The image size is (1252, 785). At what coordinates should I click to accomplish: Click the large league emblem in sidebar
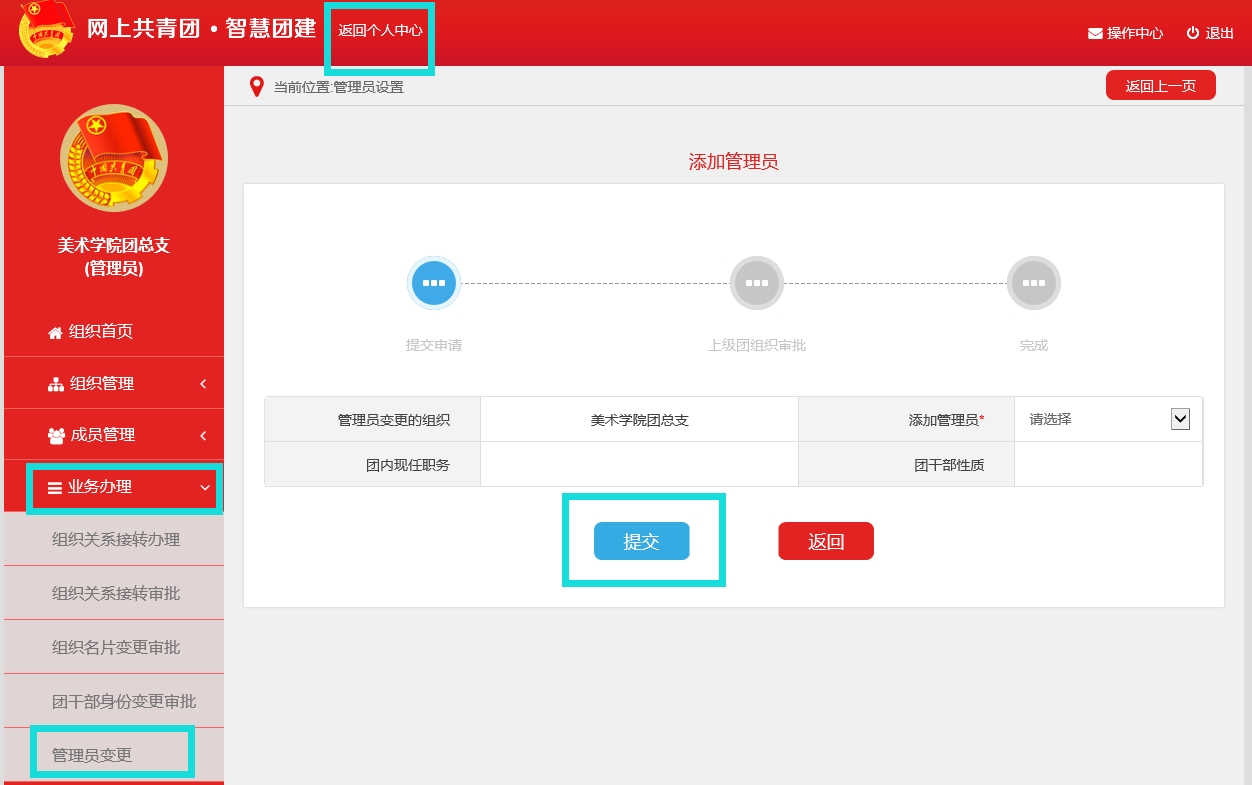tap(114, 158)
